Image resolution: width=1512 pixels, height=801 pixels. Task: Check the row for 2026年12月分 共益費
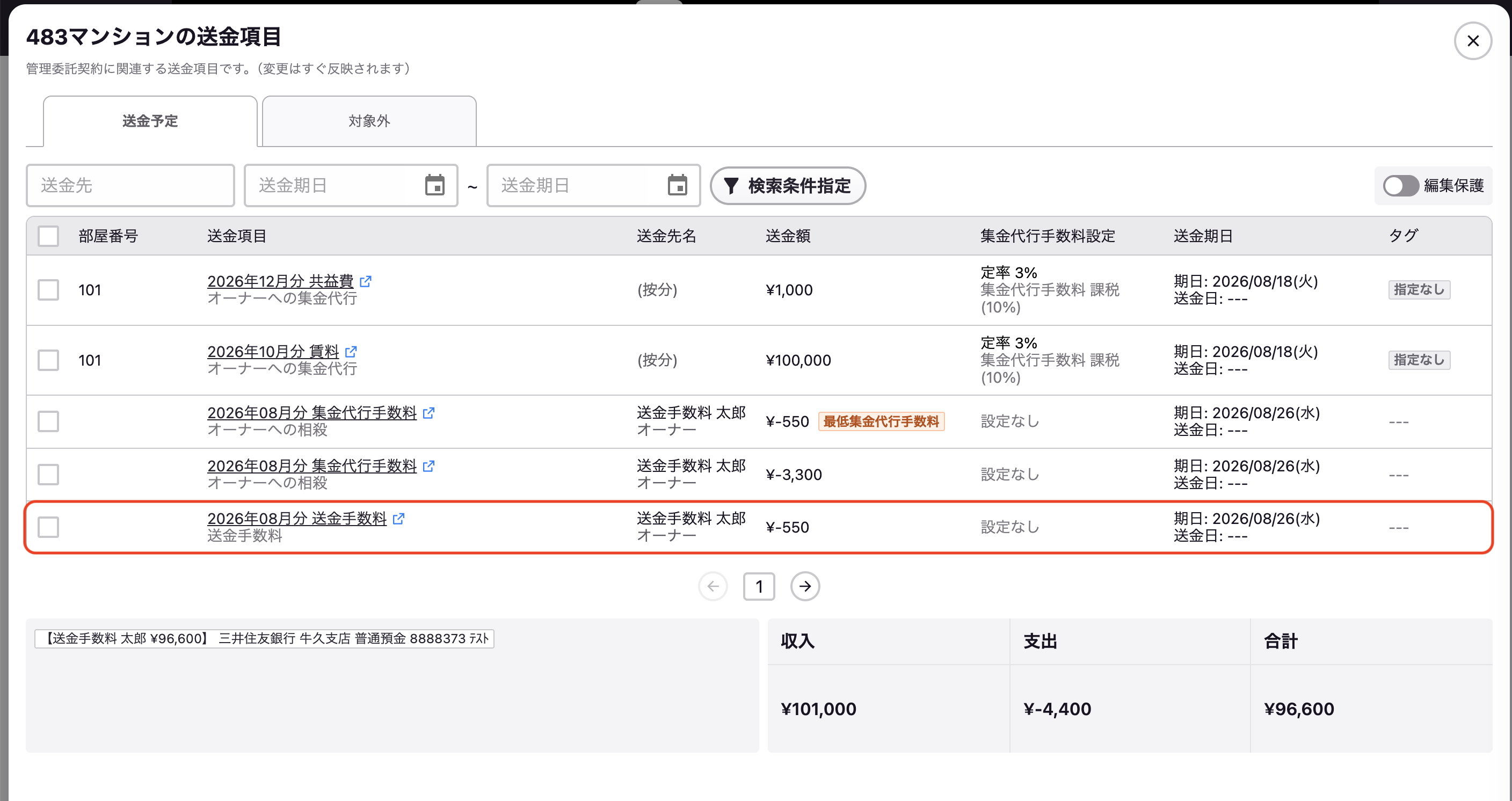tap(48, 290)
